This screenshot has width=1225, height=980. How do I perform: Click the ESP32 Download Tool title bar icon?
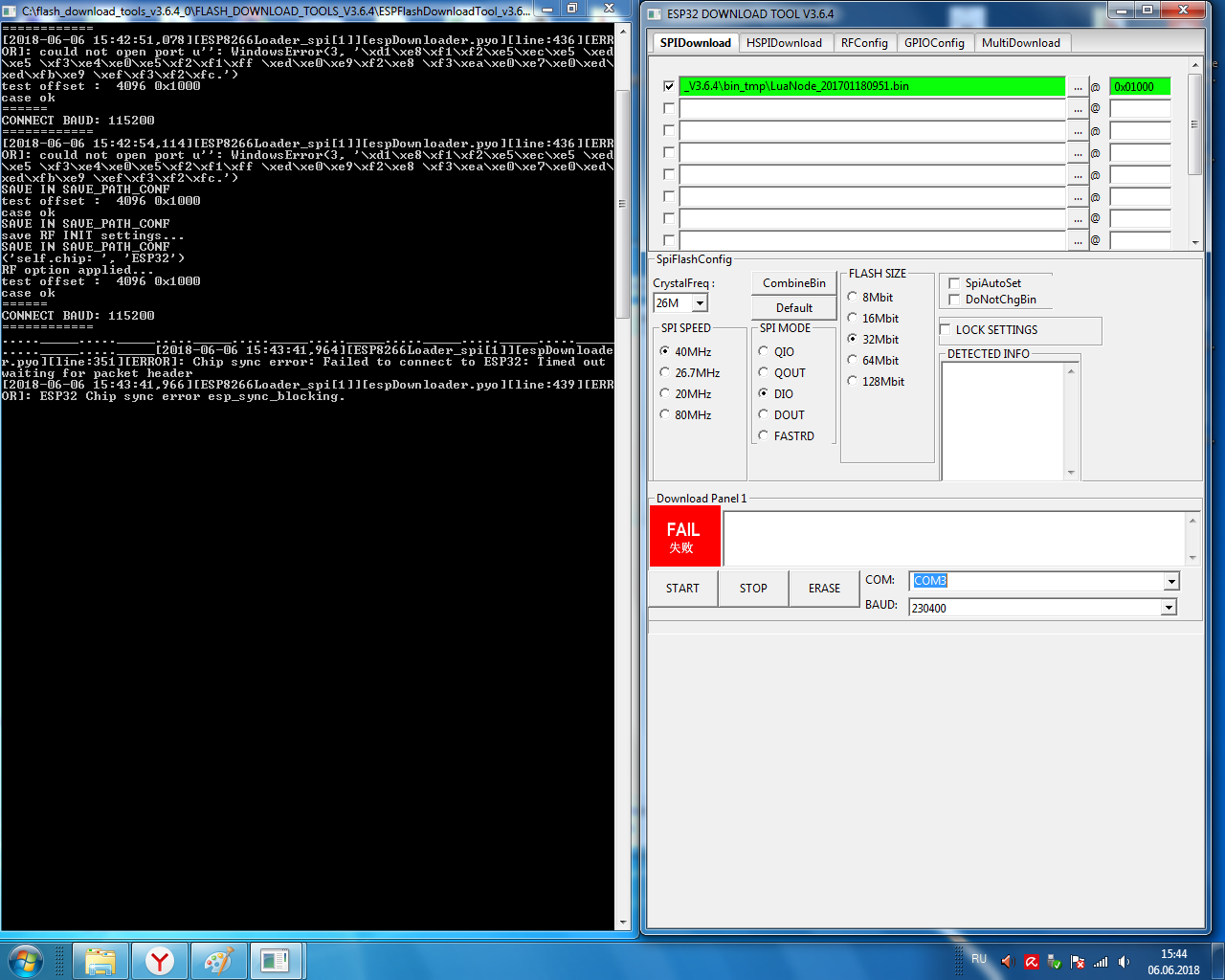(x=655, y=13)
